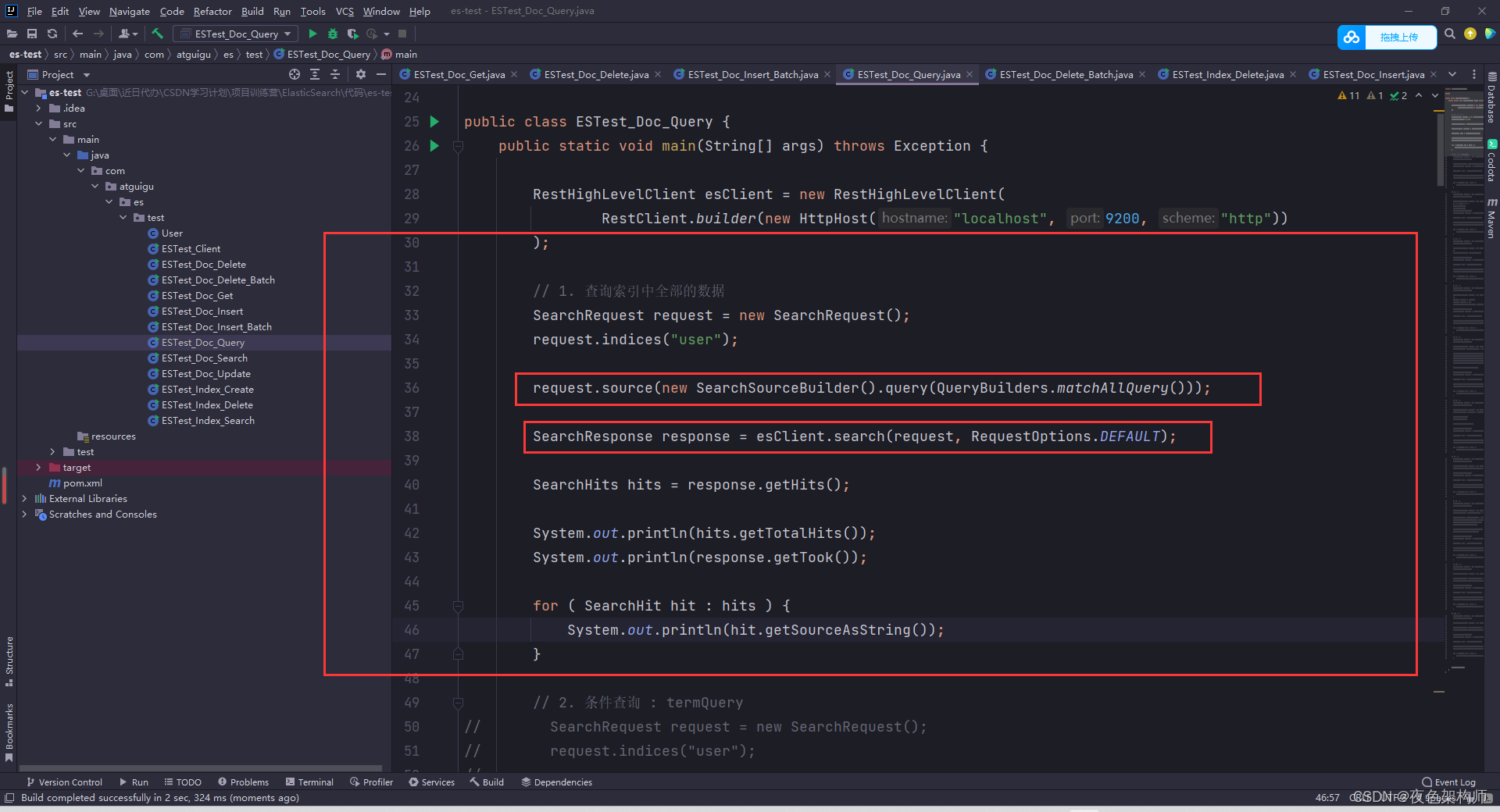This screenshot has height=812, width=1500.
Task: Open Project panel settings gear
Action: 360,74
